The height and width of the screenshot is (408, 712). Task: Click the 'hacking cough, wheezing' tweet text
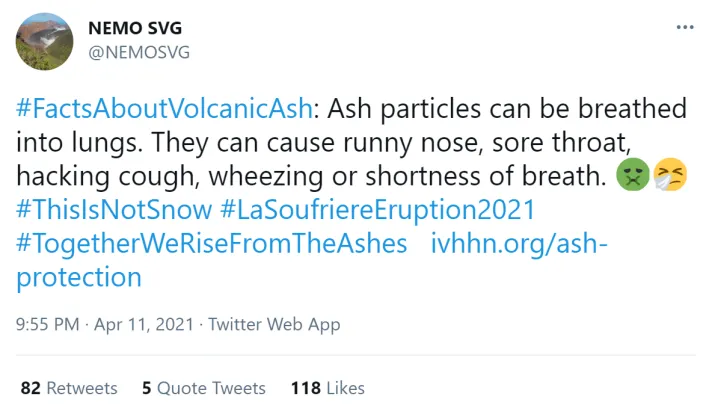tap(200, 177)
